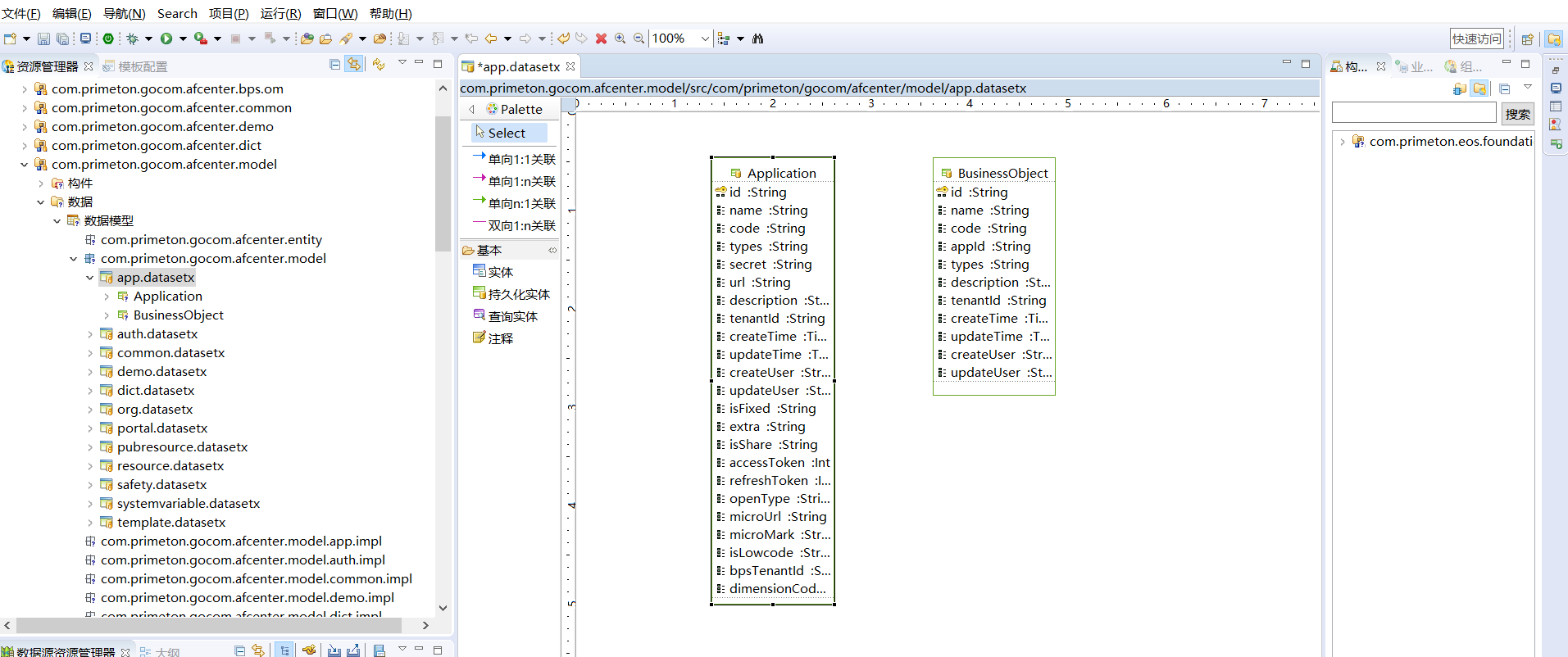Click the 搜索 button
The width and height of the screenshot is (1568, 657).
click(x=1517, y=114)
